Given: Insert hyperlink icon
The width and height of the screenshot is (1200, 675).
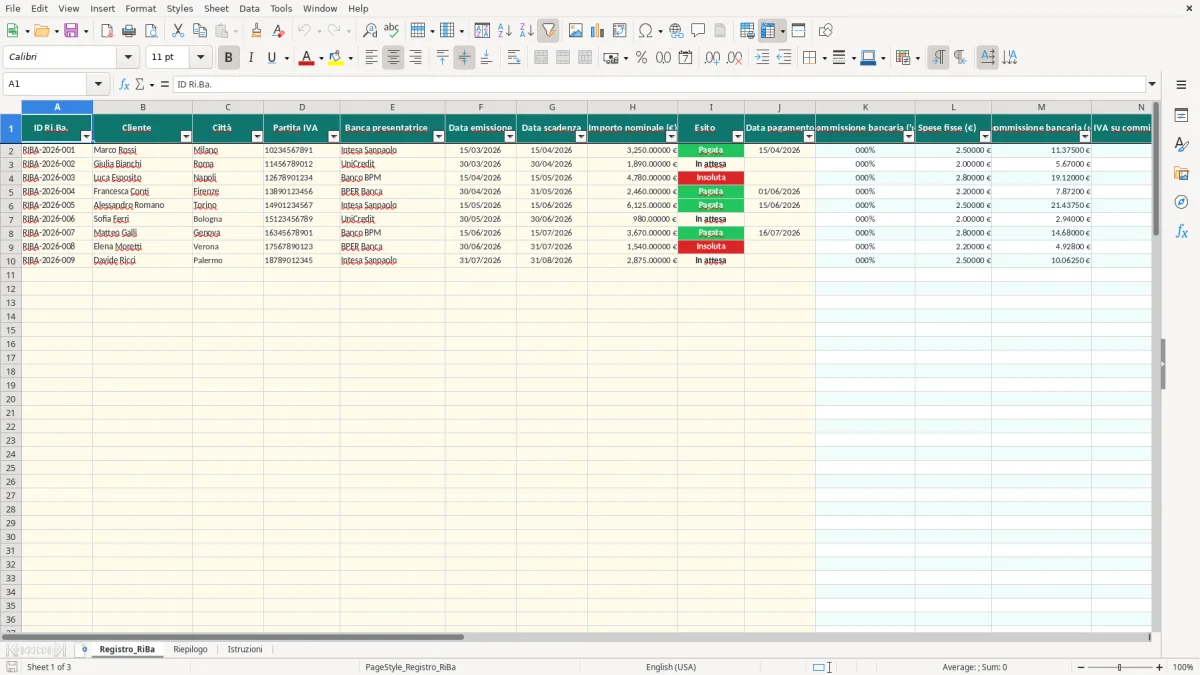Looking at the screenshot, I should (676, 31).
